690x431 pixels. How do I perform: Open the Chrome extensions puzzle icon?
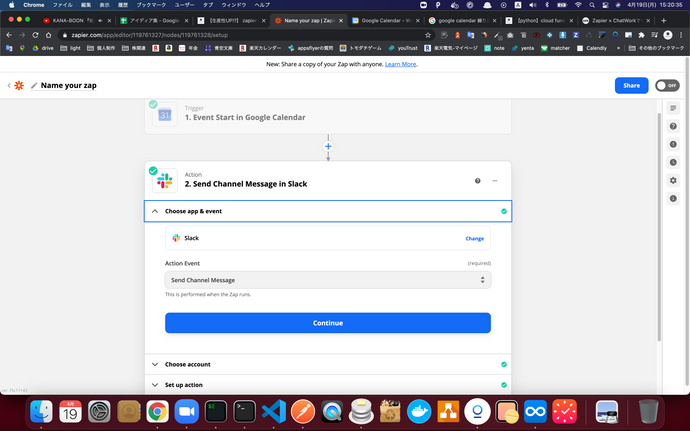coord(641,35)
